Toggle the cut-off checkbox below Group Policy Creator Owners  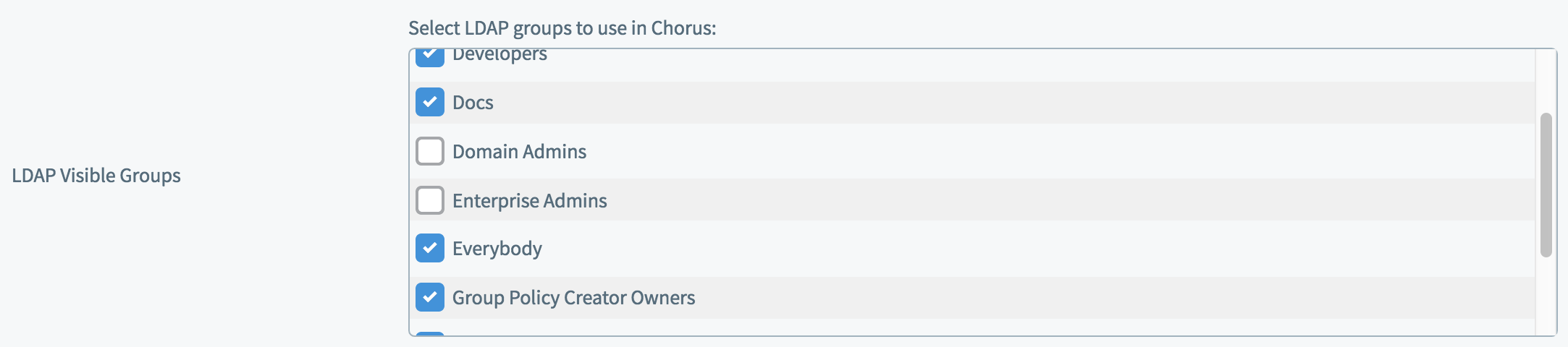(430, 333)
